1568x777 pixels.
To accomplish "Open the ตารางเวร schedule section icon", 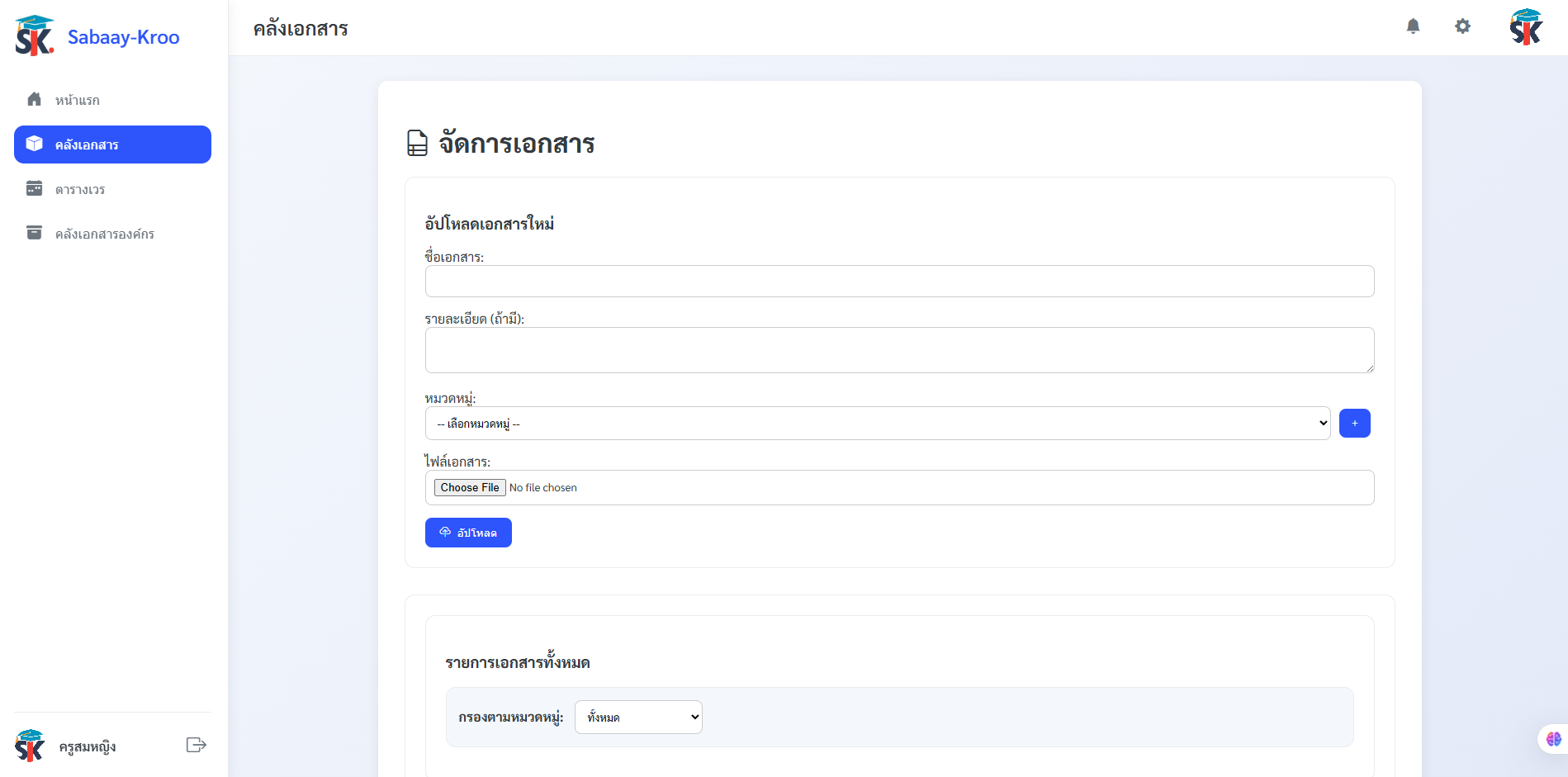I will pos(34,188).
